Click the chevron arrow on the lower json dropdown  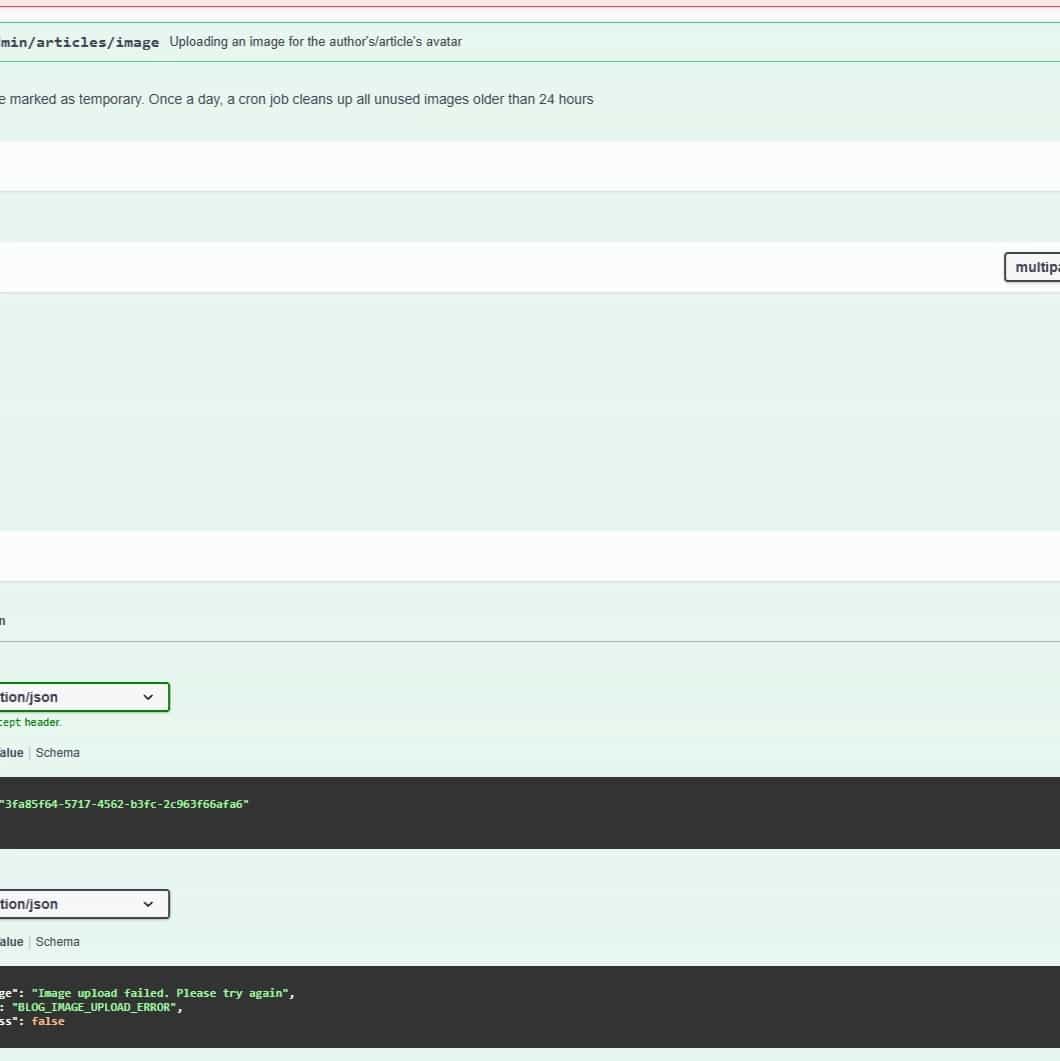tap(148, 904)
